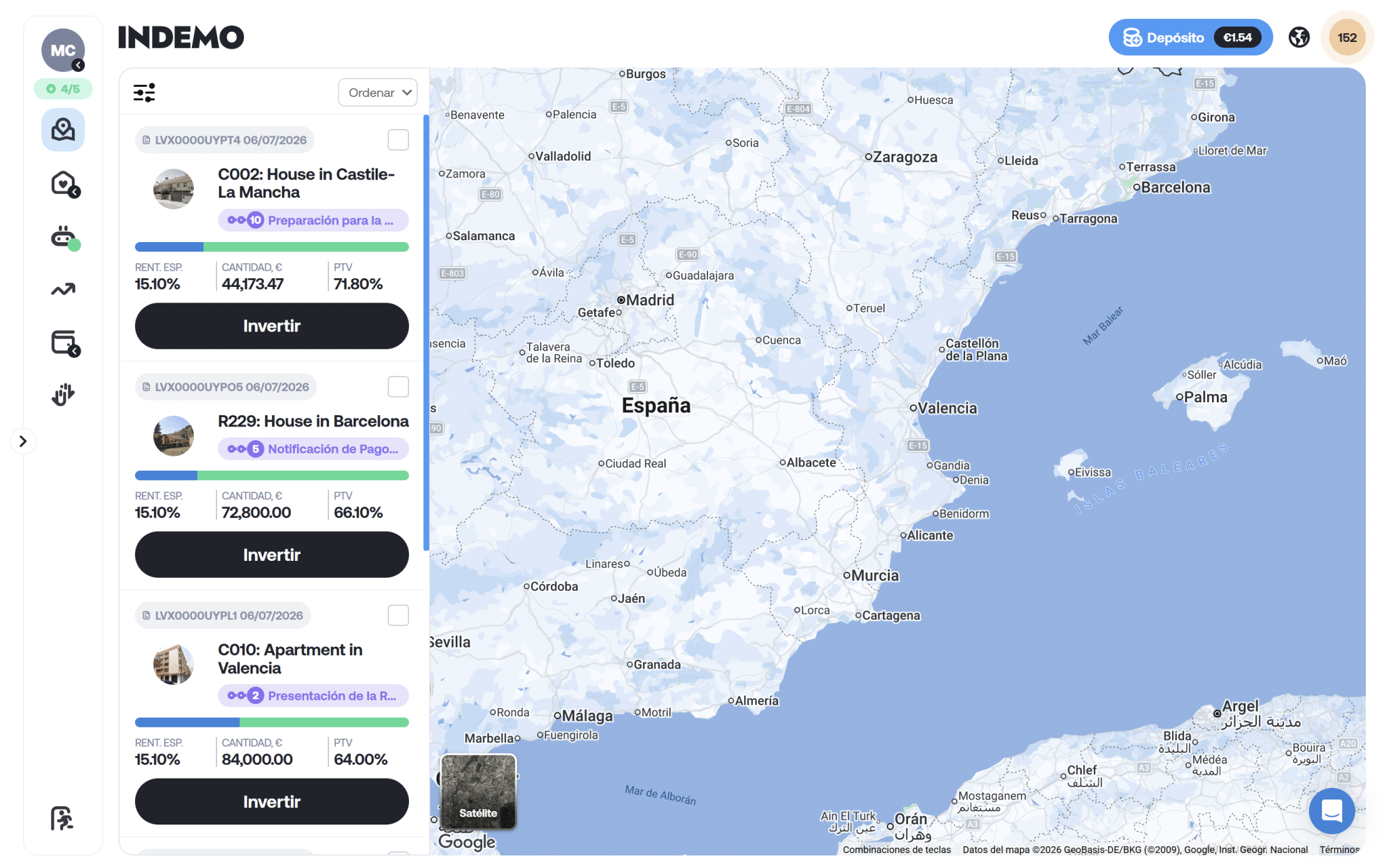
Task: Click Zaragoza on the map
Action: (904, 157)
